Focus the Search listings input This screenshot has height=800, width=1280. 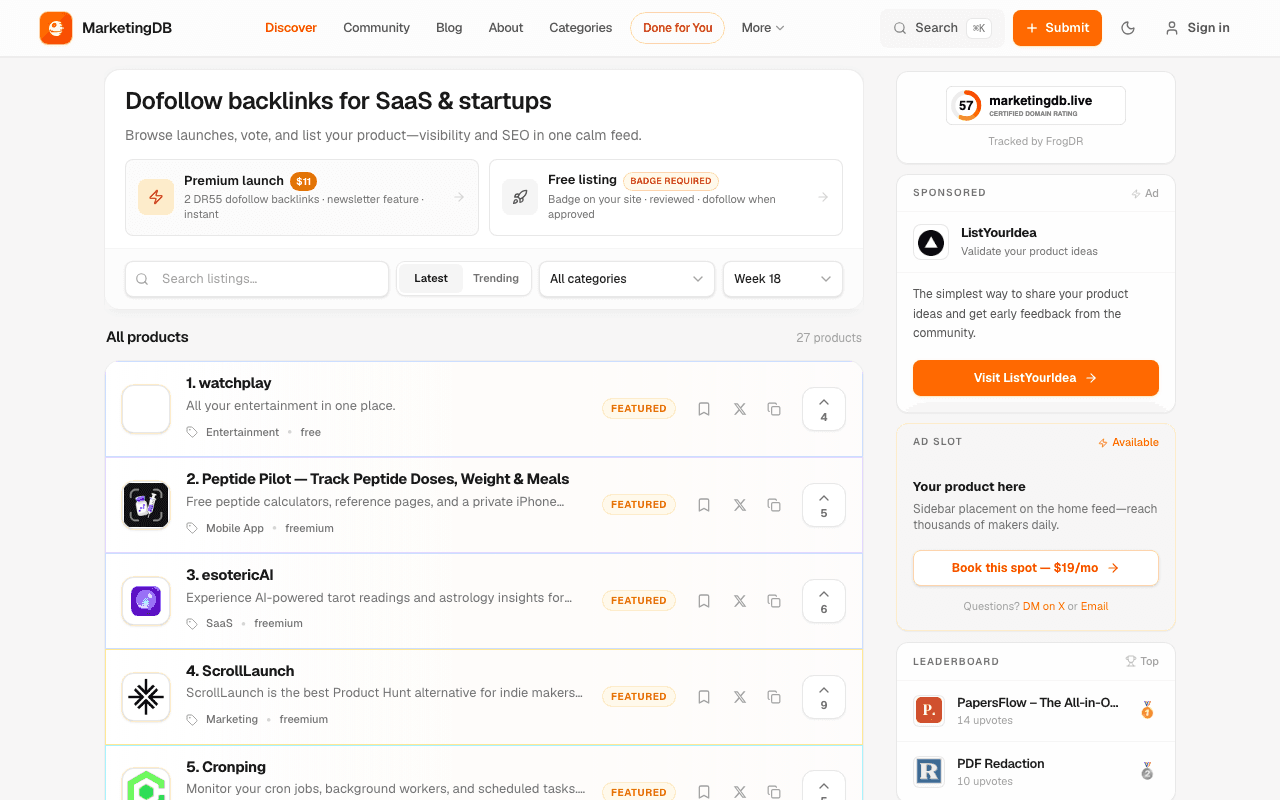[257, 279]
